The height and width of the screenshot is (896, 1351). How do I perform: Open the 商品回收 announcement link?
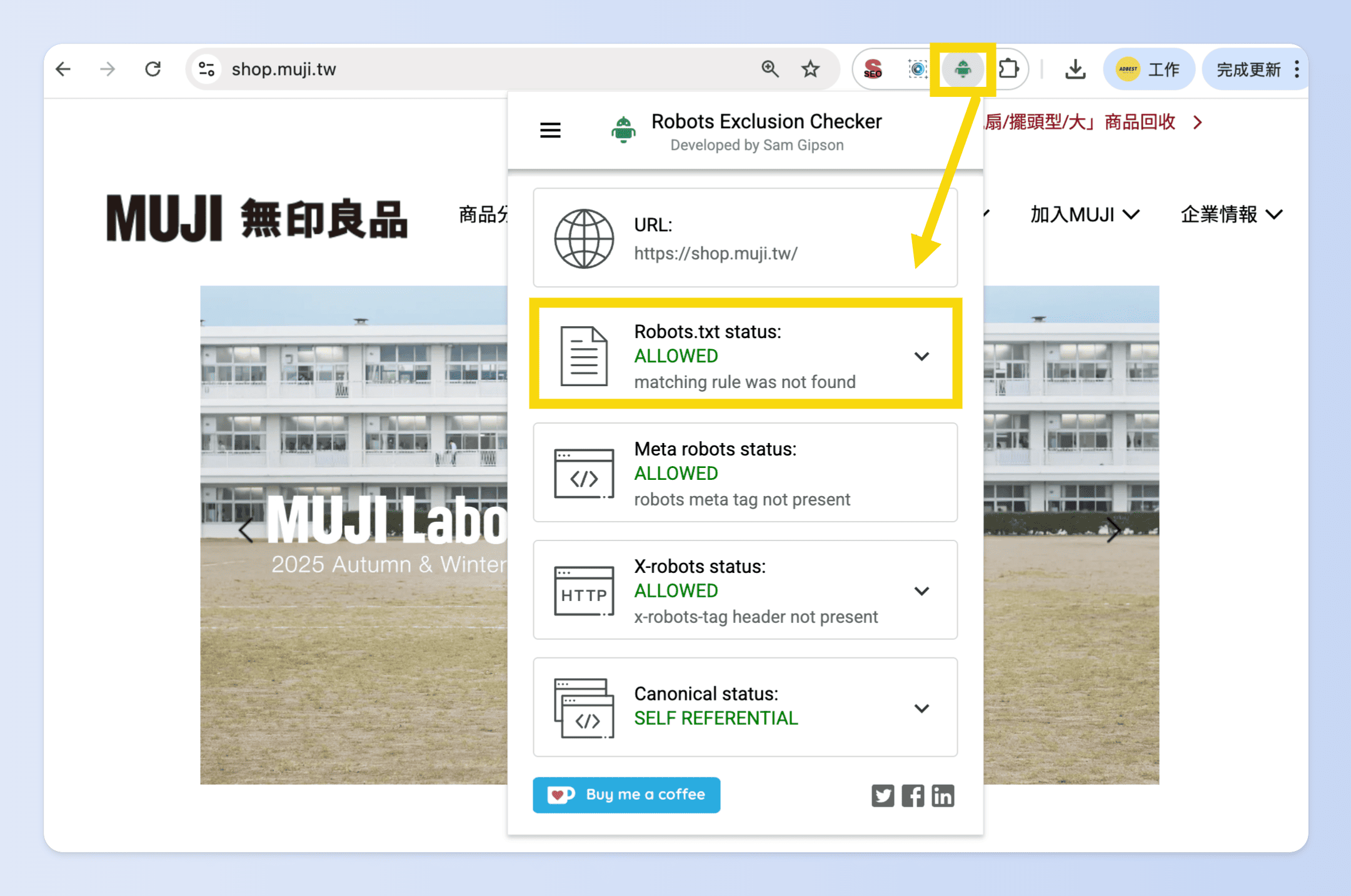pyautogui.click(x=1139, y=122)
